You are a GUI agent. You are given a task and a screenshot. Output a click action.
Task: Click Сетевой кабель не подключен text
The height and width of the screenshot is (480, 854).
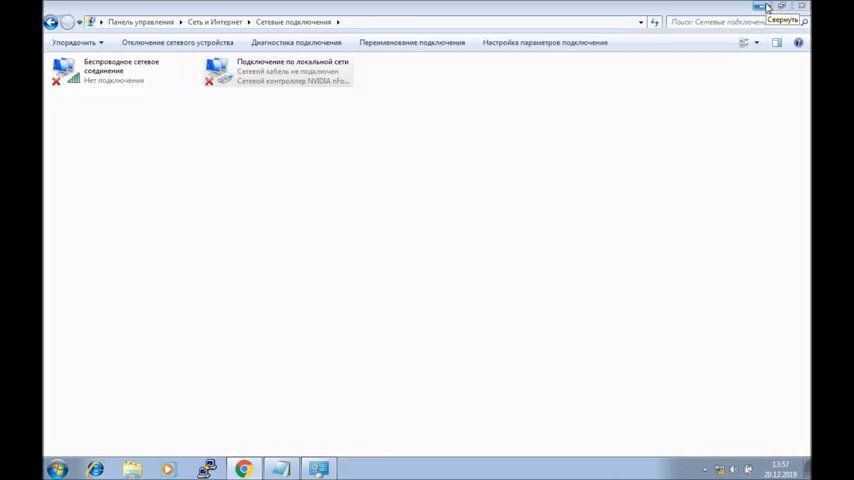click(288, 71)
